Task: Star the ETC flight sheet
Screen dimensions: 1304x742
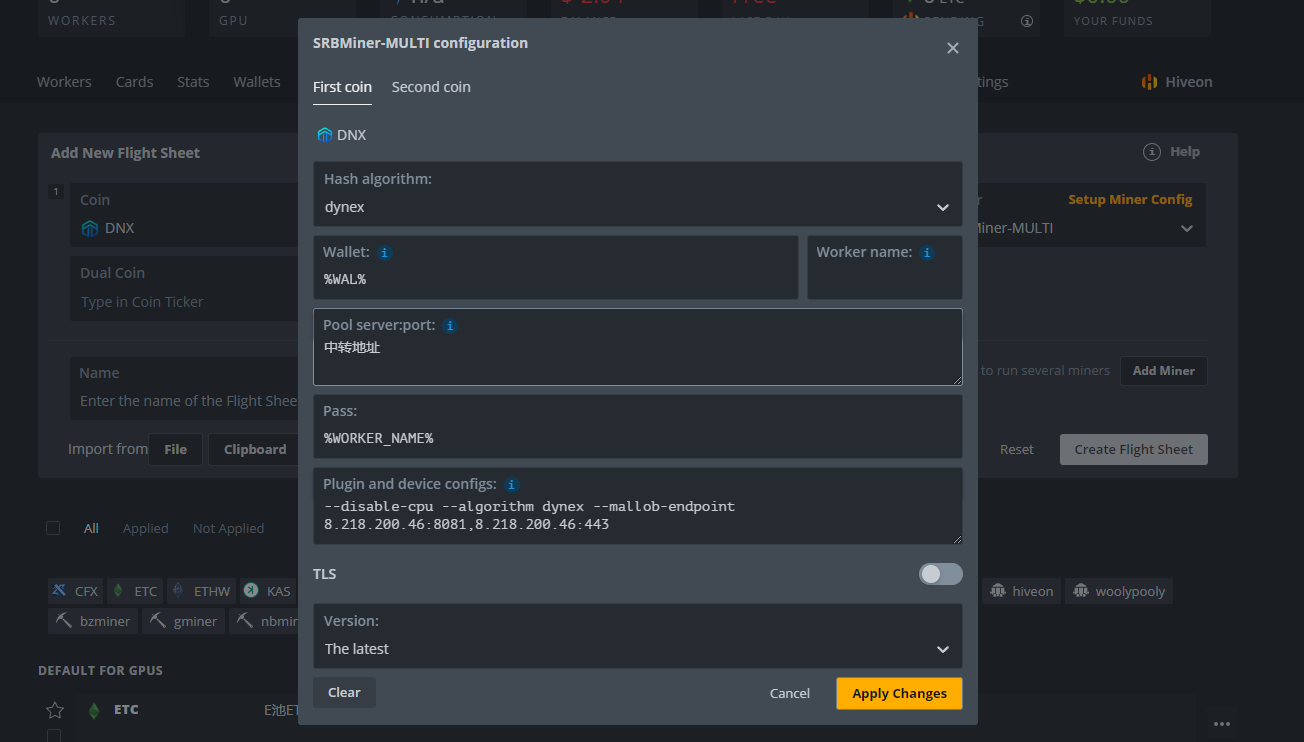Action: 55,710
